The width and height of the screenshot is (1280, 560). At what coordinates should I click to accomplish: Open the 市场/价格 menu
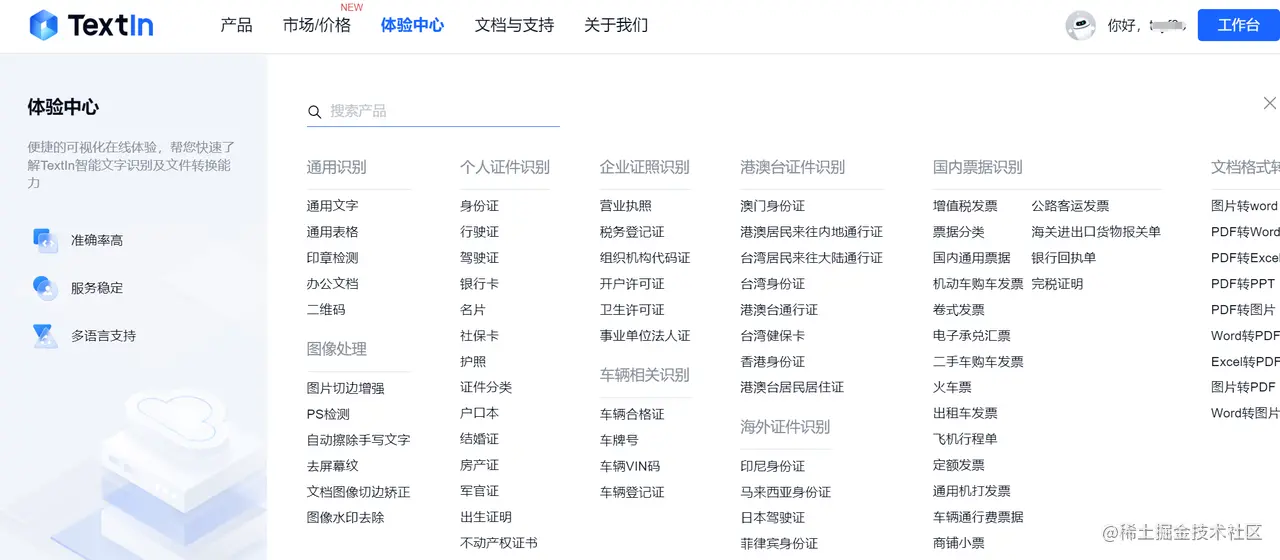pyautogui.click(x=317, y=25)
